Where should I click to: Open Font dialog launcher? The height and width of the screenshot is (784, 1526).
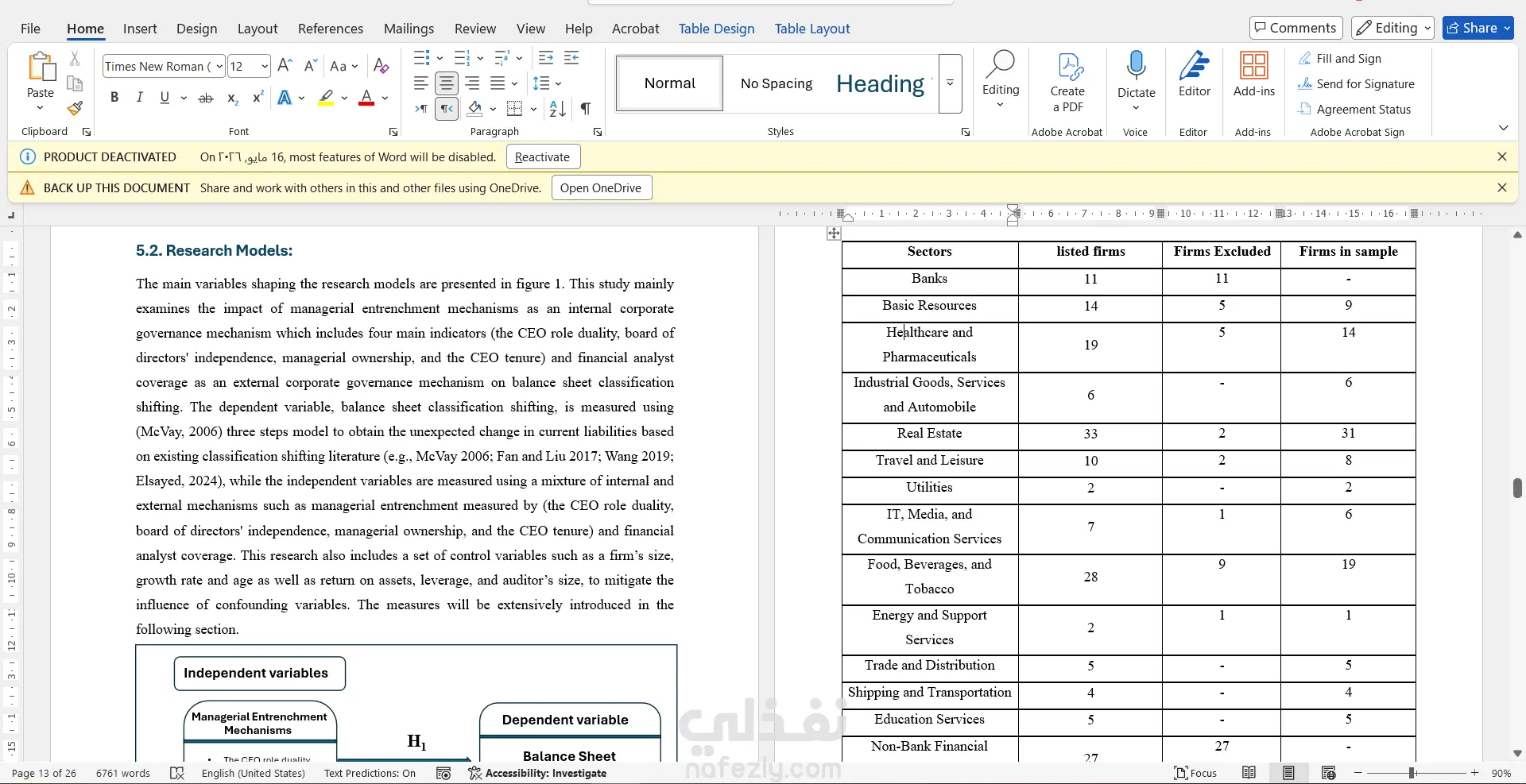(393, 132)
